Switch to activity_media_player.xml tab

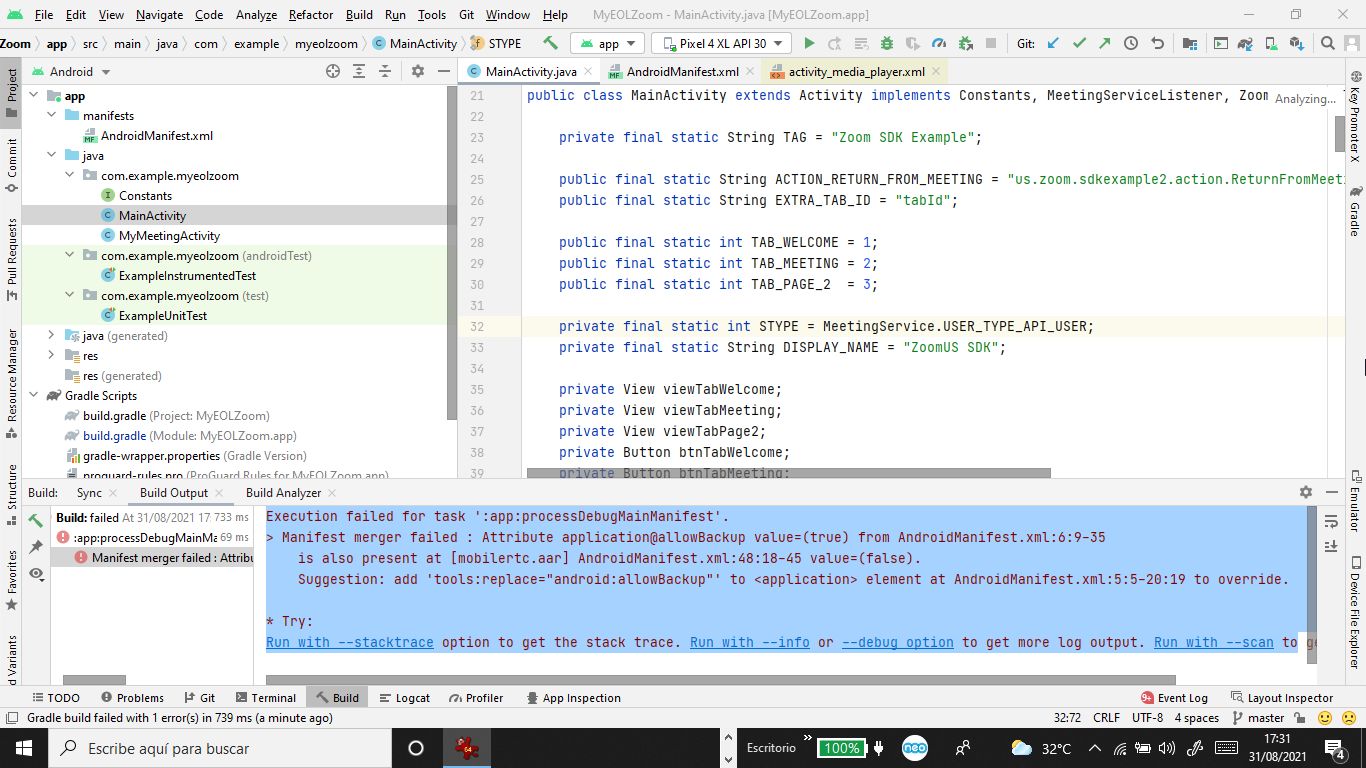[855, 71]
